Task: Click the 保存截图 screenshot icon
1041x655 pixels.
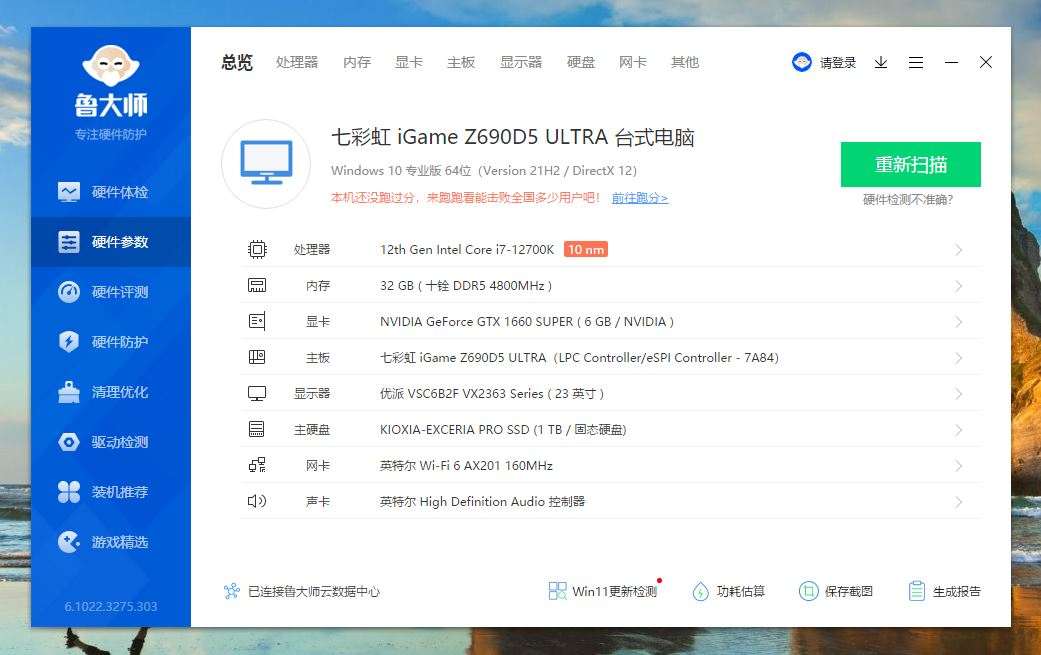Action: 809,591
